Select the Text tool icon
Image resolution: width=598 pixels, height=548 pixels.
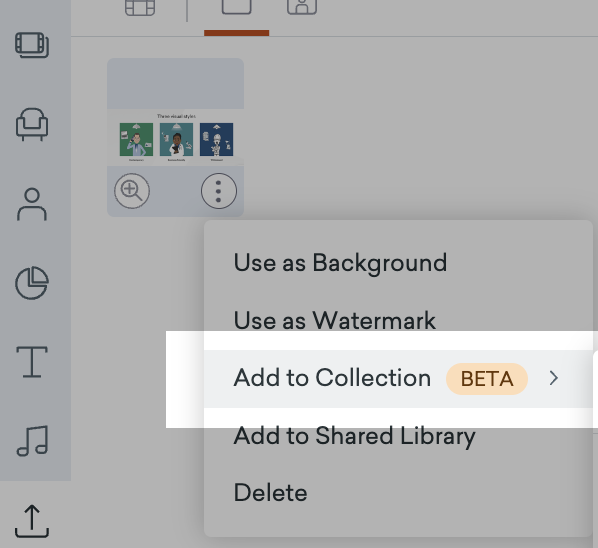32,362
